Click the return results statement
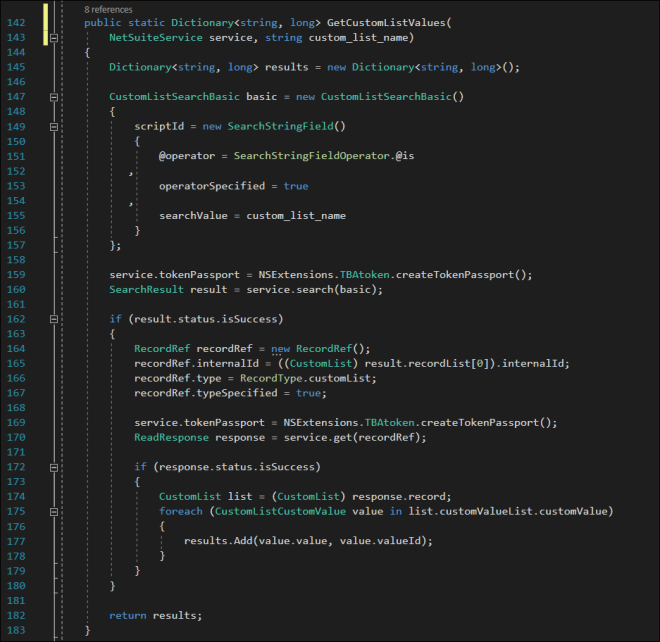The width and height of the screenshot is (660, 642). 156,615
